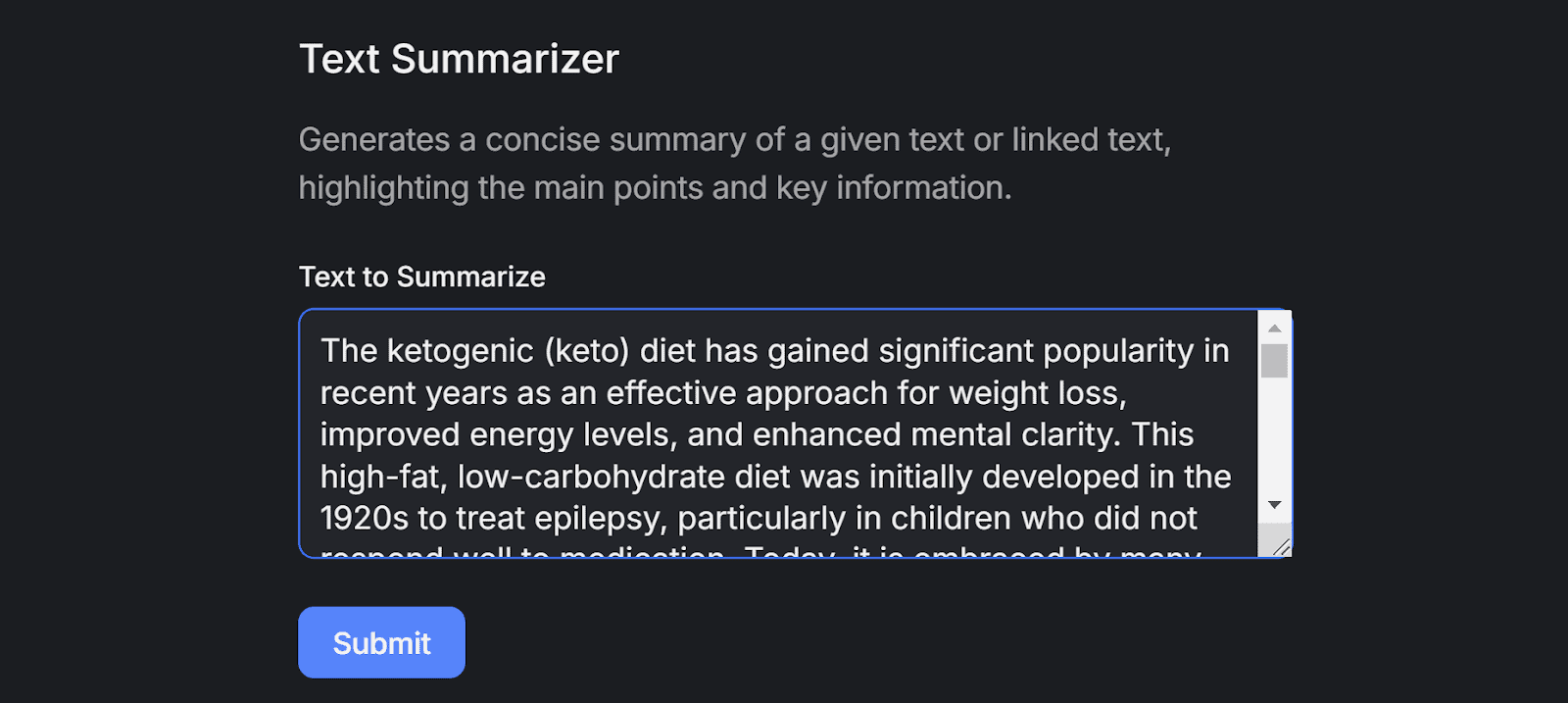Click the scrollbar thumb of the text box

point(1274,361)
